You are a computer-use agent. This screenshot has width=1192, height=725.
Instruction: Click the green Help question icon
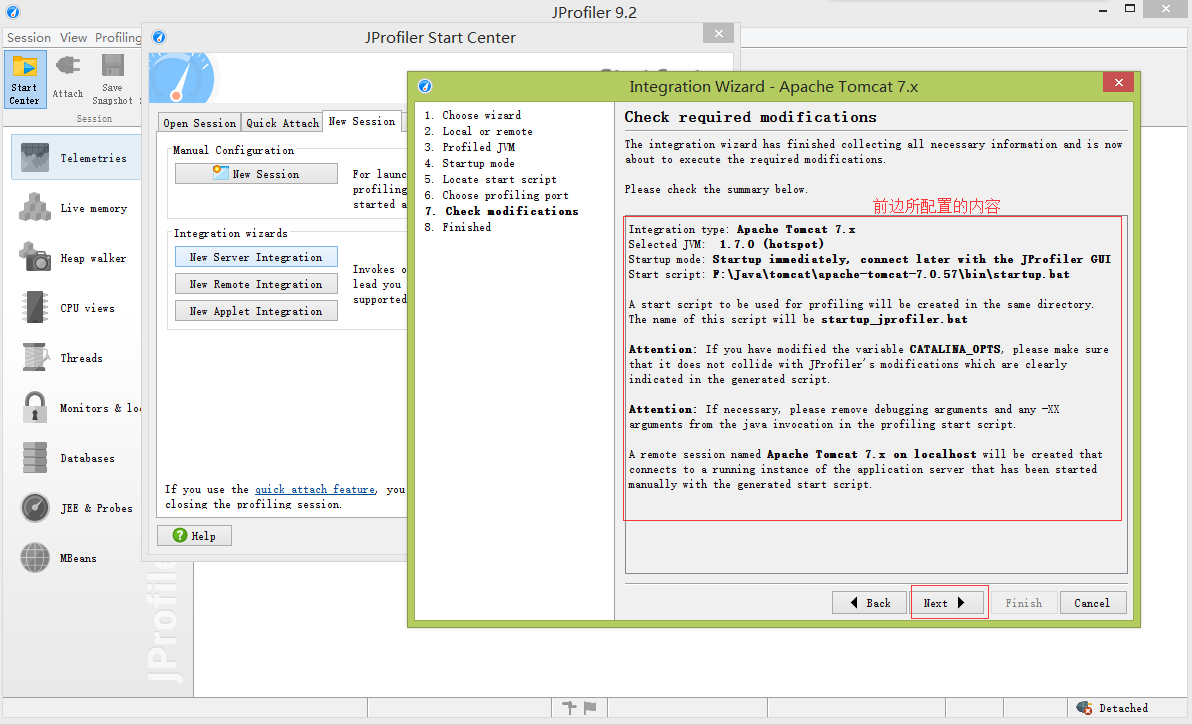(180, 535)
